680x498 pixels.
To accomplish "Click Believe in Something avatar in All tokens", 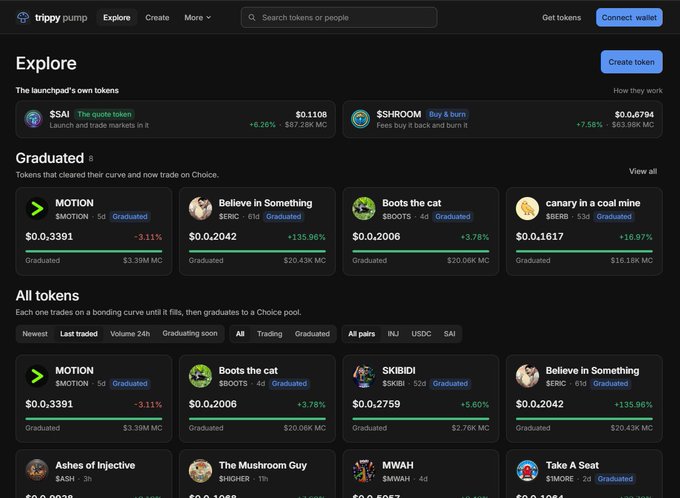I will pyautogui.click(x=527, y=376).
